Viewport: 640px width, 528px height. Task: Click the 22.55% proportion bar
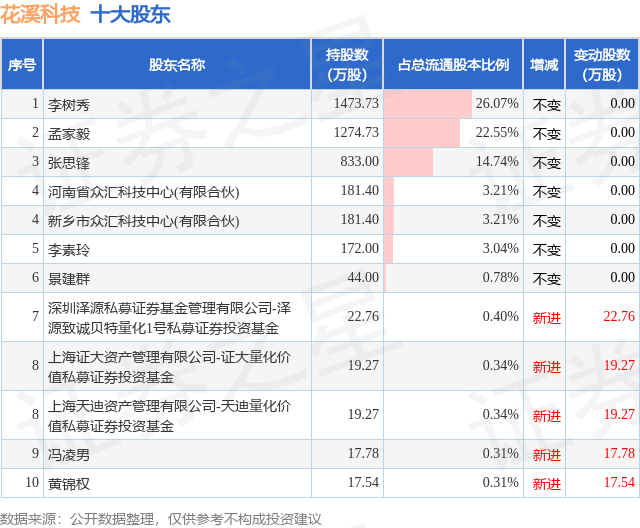pos(422,133)
